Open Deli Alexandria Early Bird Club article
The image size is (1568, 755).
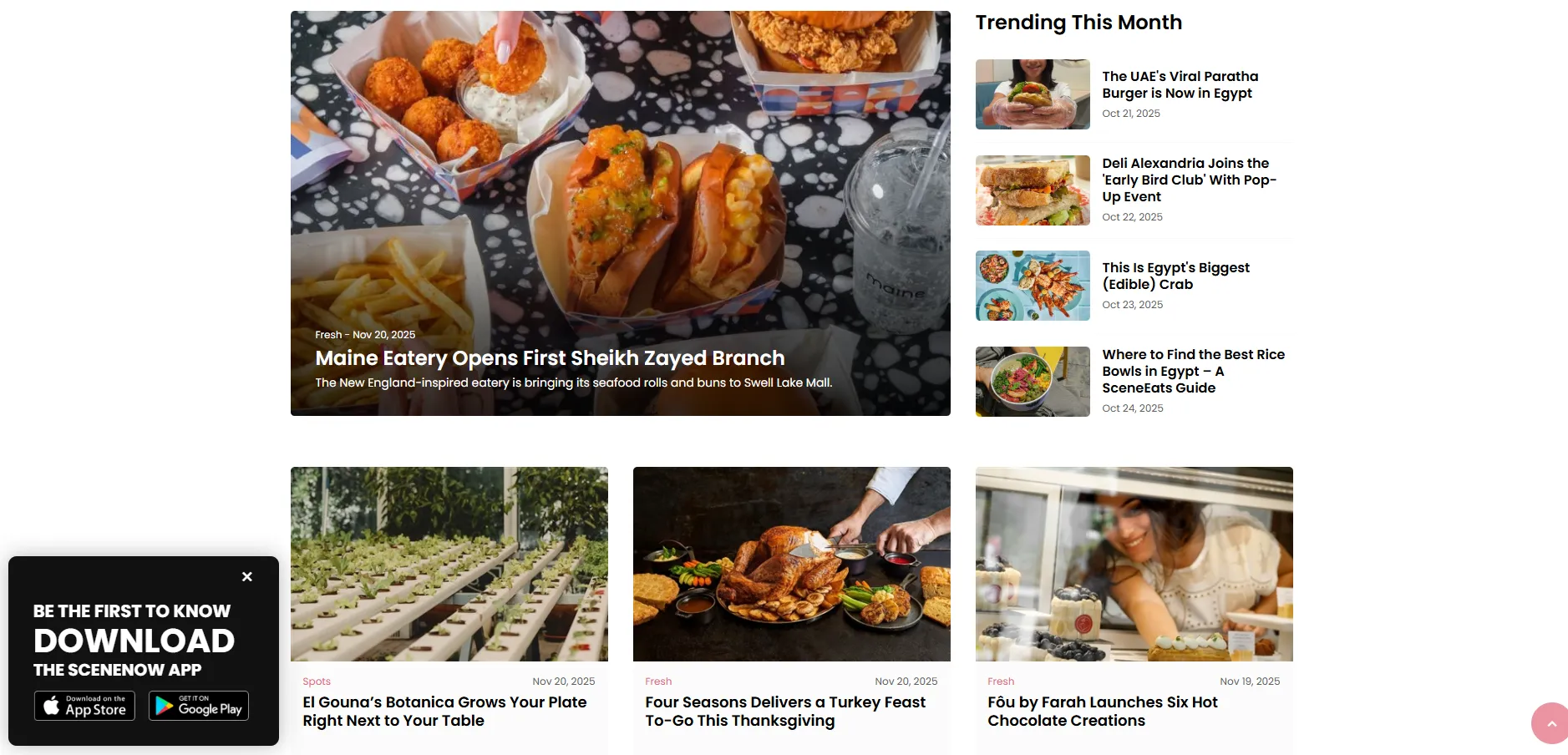(x=1189, y=180)
